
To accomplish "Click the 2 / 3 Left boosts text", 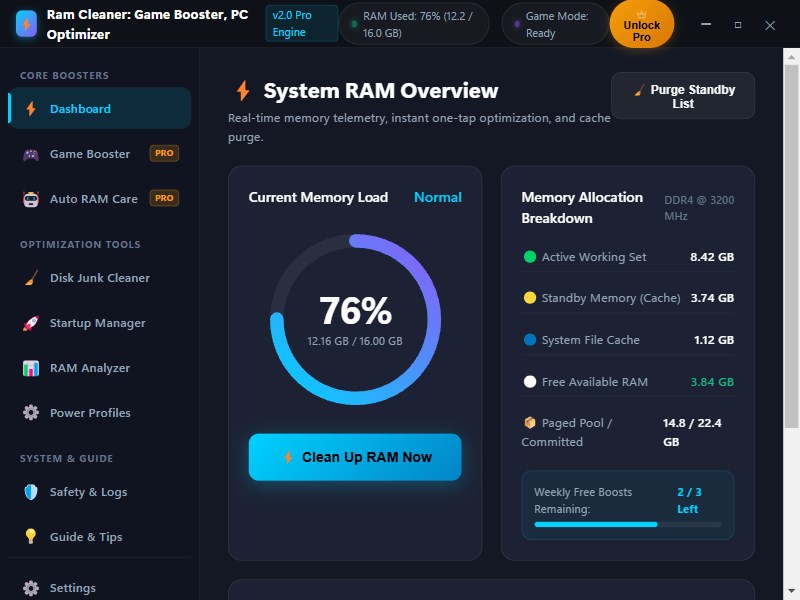I will click(689, 501).
